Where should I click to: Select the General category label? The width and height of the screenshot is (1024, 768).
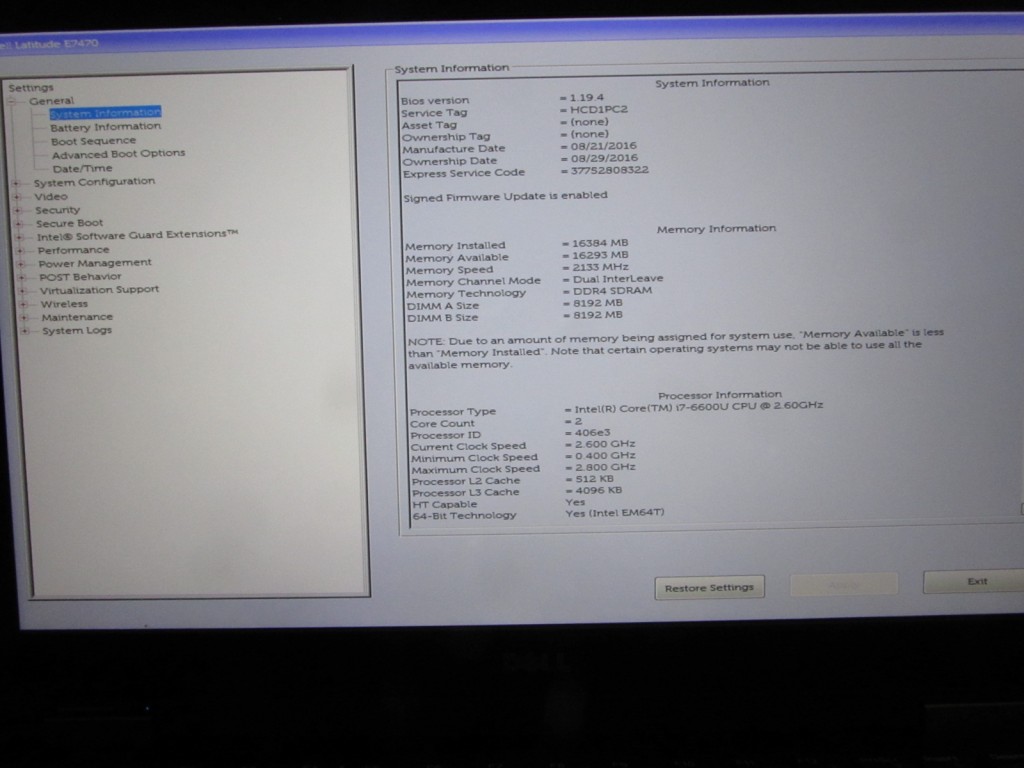coord(51,101)
